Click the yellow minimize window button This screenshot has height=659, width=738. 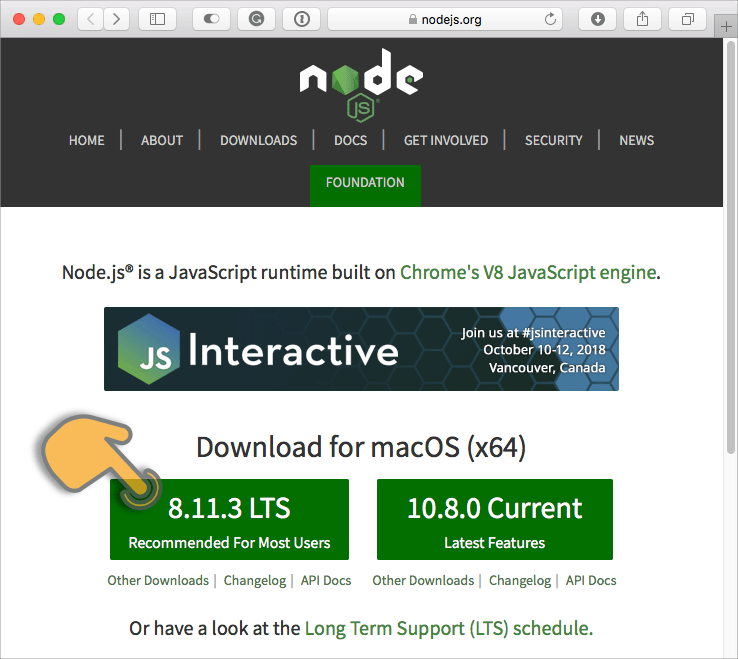(39, 19)
